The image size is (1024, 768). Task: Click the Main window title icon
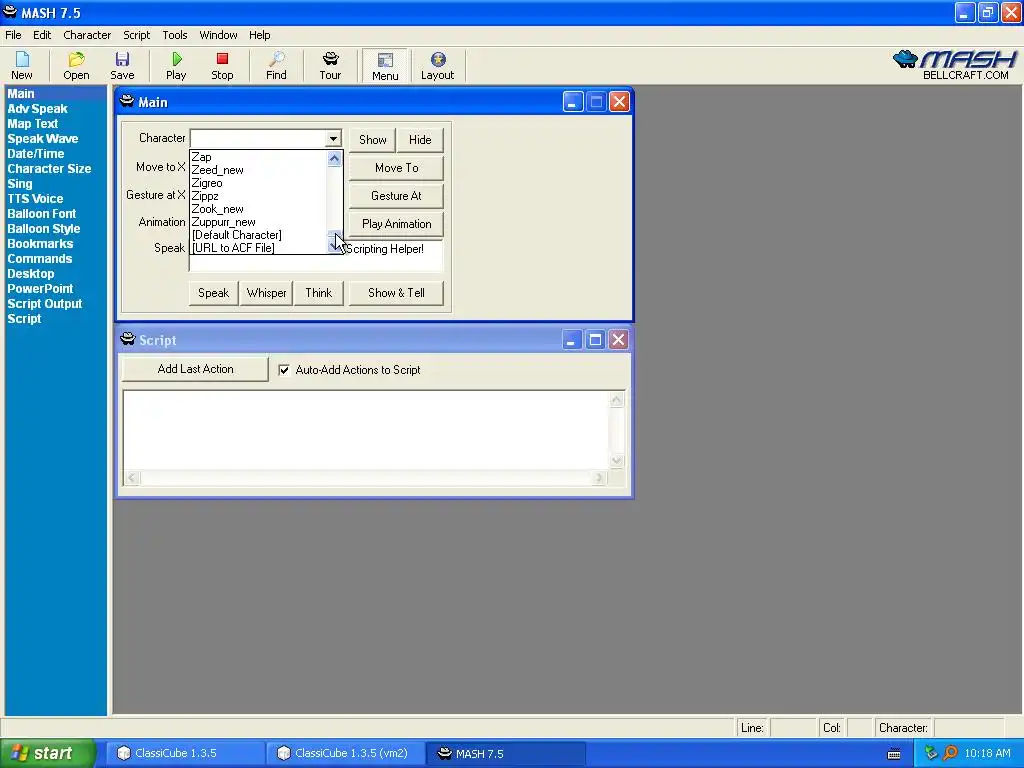pyautogui.click(x=127, y=101)
